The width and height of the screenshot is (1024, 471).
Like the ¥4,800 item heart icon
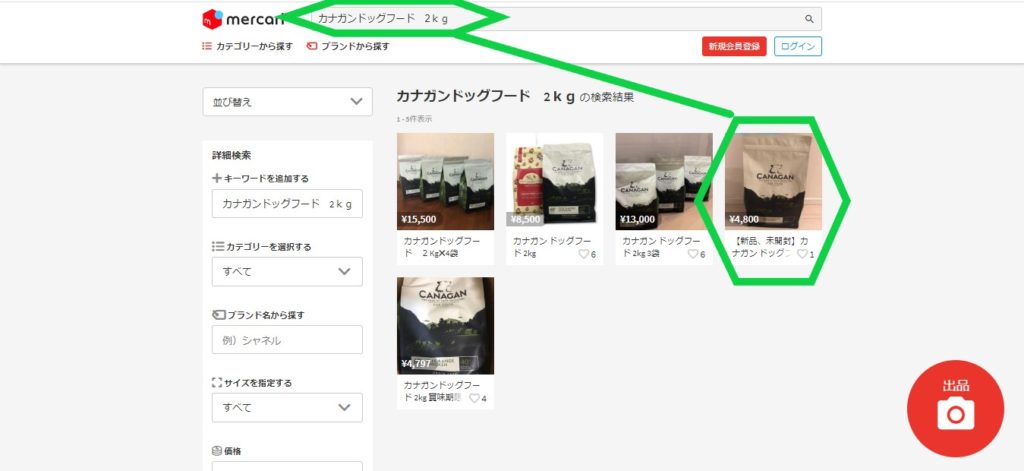803,254
